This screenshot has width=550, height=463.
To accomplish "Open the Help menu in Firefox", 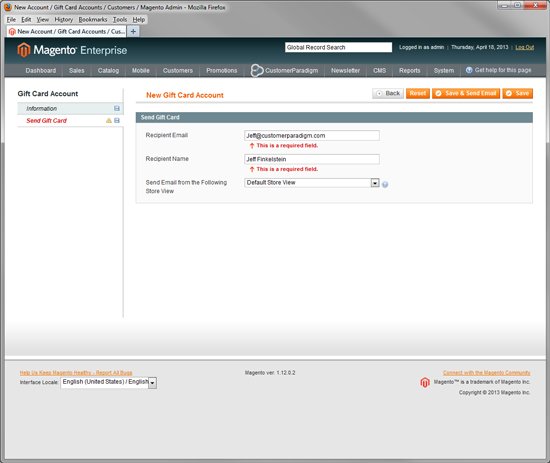I will (x=139, y=20).
